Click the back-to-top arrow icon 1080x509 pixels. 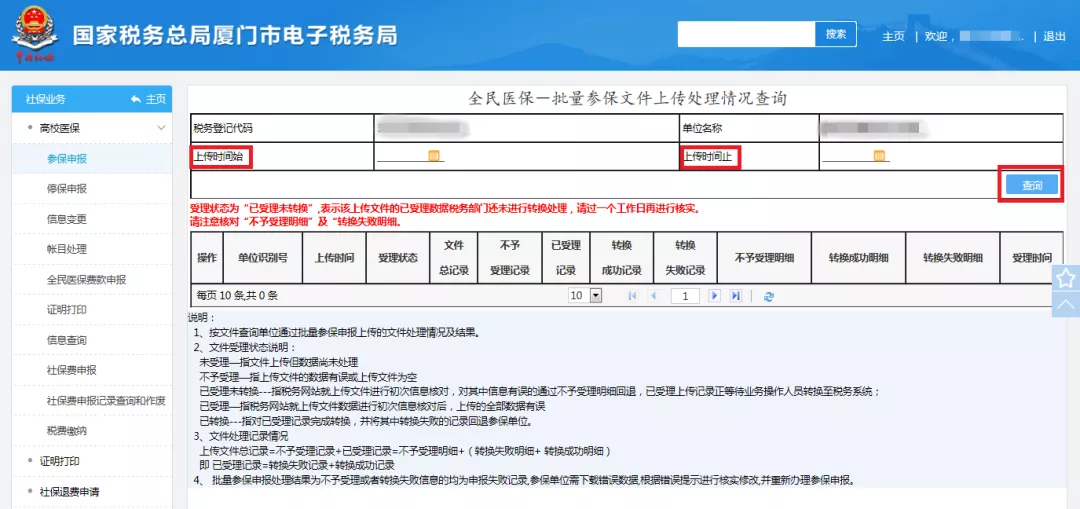[x=1066, y=304]
